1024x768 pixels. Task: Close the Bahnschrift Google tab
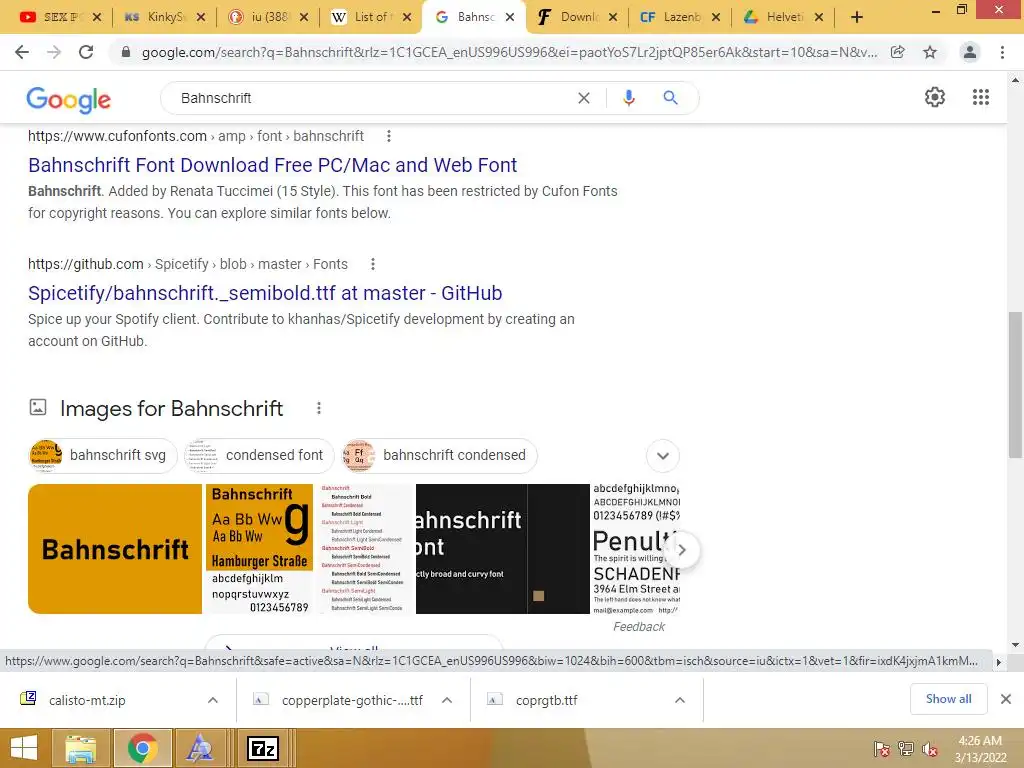[x=510, y=18]
